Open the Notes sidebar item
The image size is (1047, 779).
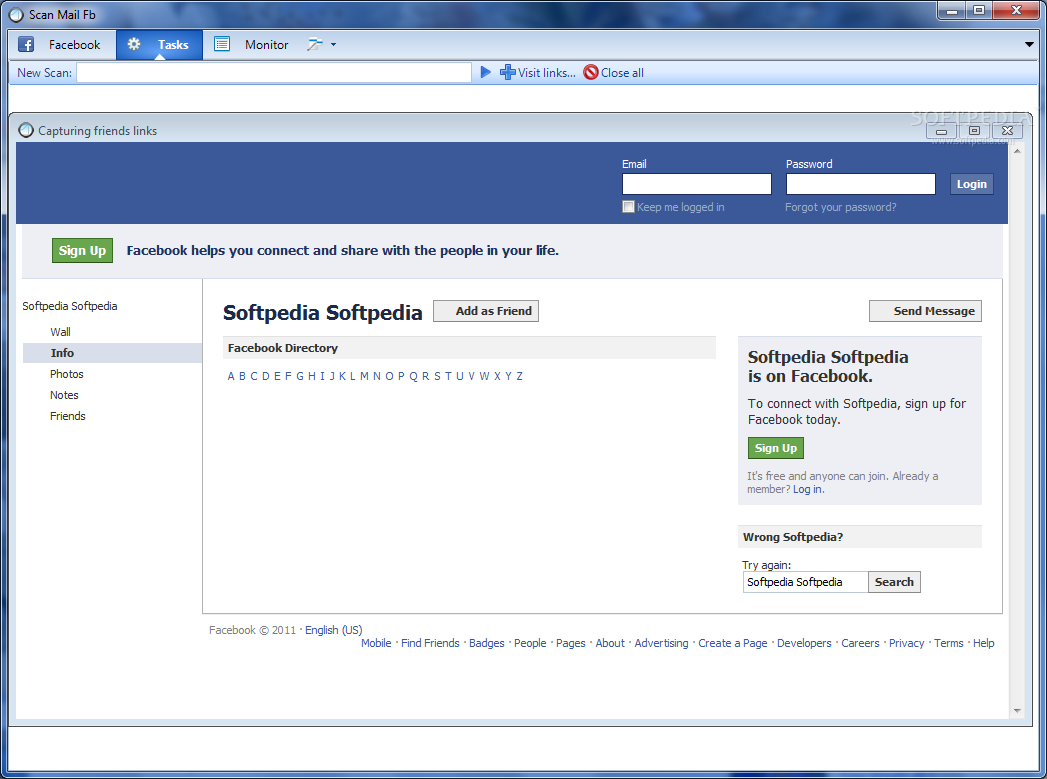(64, 395)
